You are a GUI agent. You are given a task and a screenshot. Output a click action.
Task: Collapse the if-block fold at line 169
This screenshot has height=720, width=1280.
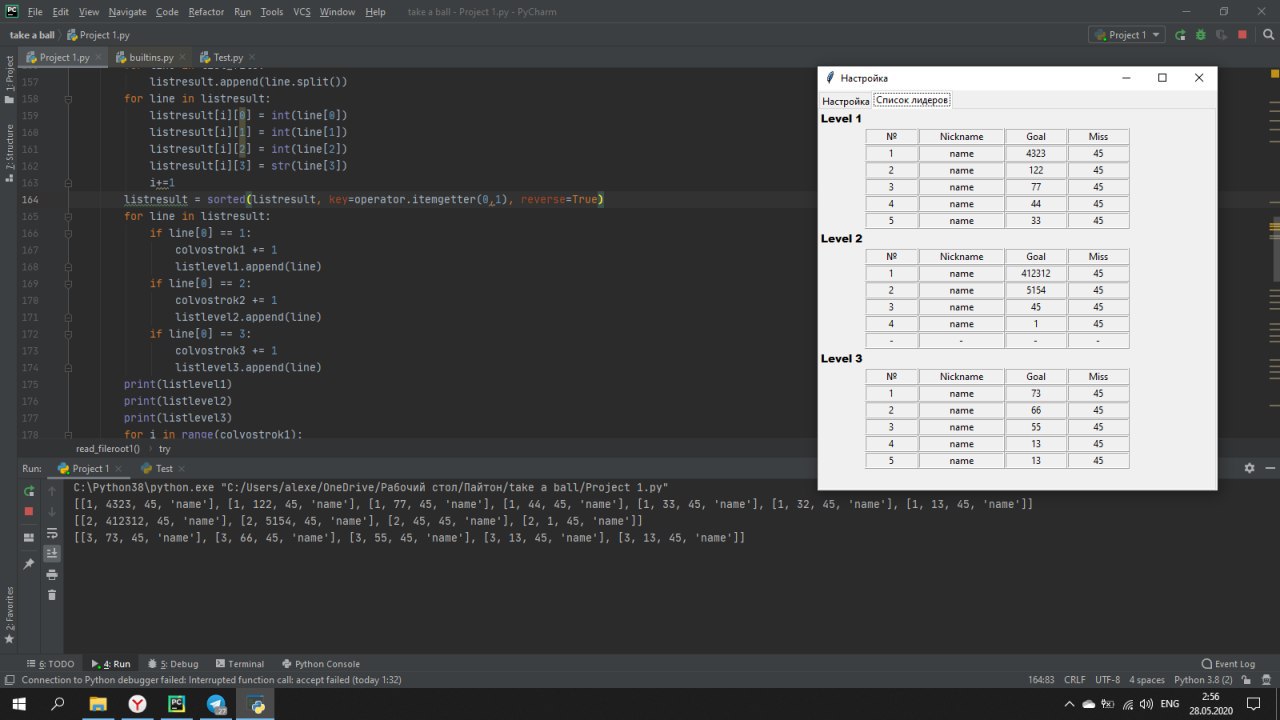point(68,283)
